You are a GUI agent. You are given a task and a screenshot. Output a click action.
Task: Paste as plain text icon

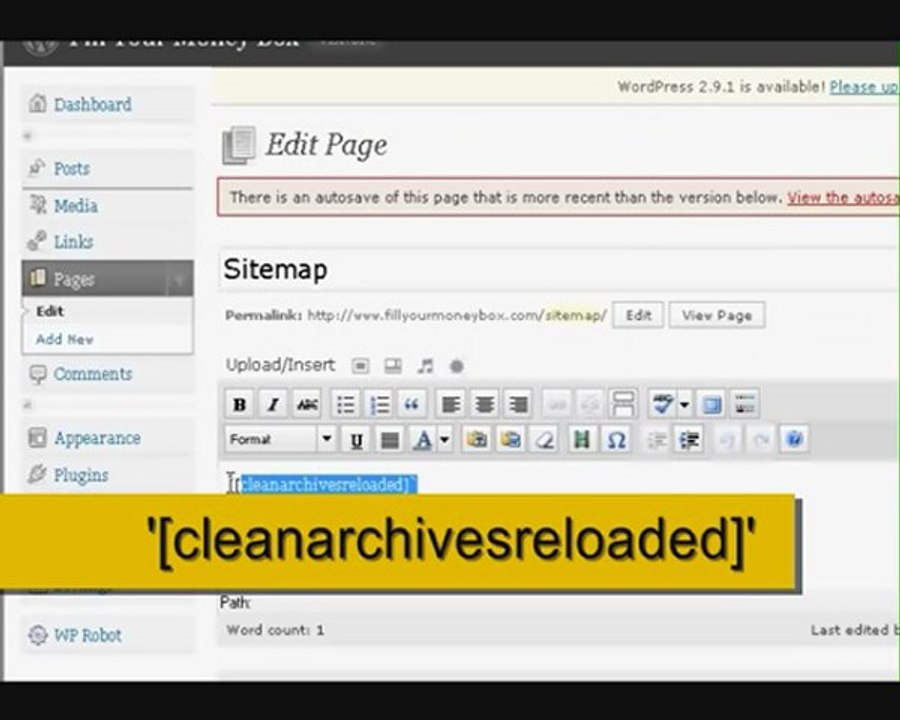476,440
